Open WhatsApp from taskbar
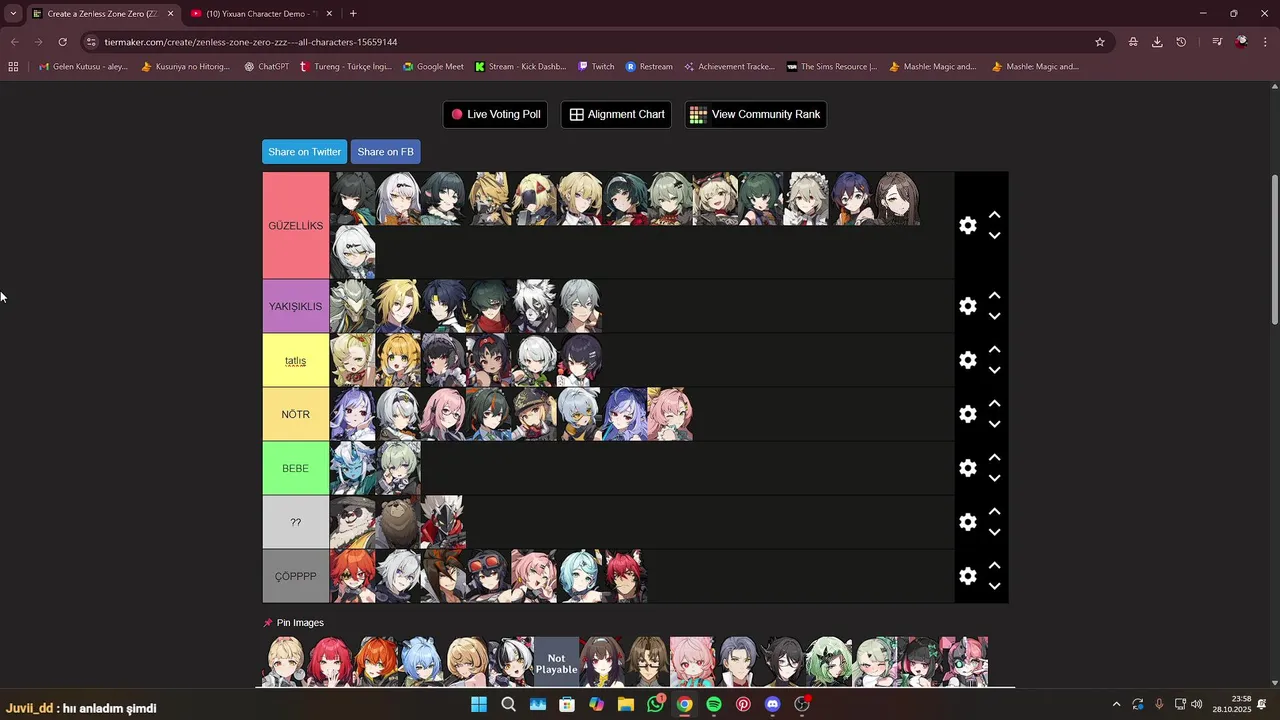The image size is (1280, 720). (x=655, y=704)
